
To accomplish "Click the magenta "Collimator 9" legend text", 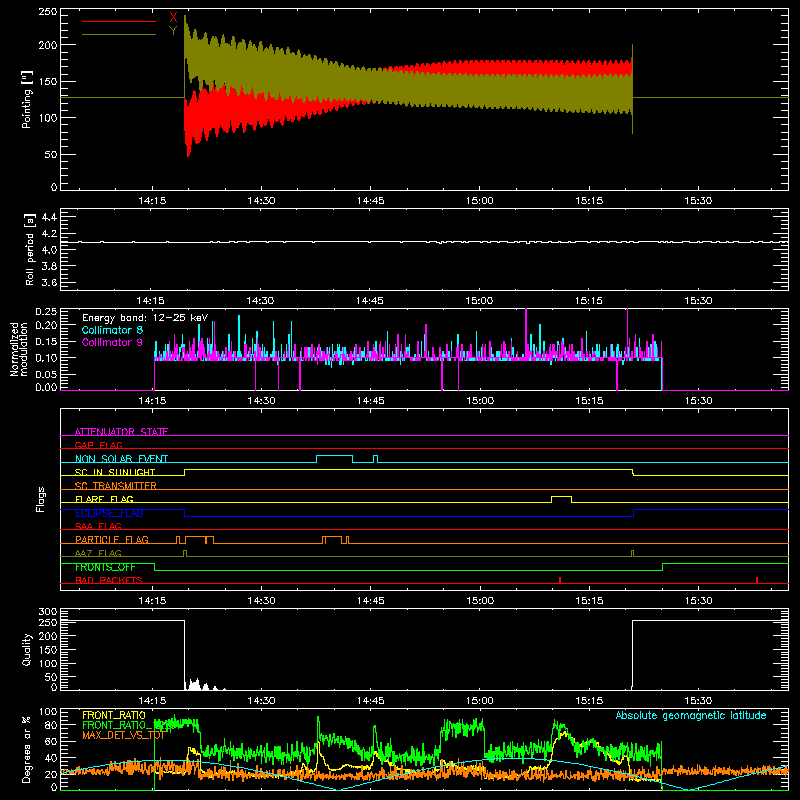I will pos(112,342).
